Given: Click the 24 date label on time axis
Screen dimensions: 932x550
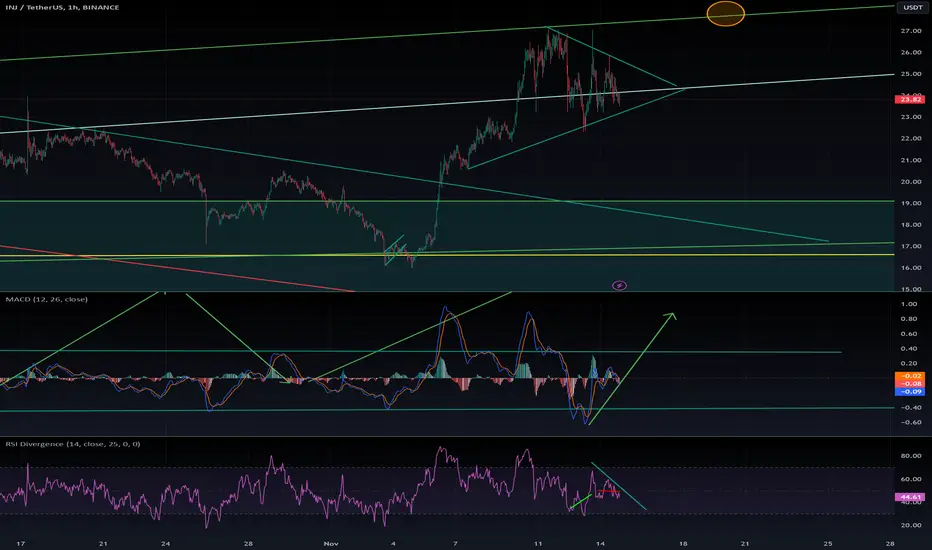Looking at the screenshot, I should pos(165,543).
